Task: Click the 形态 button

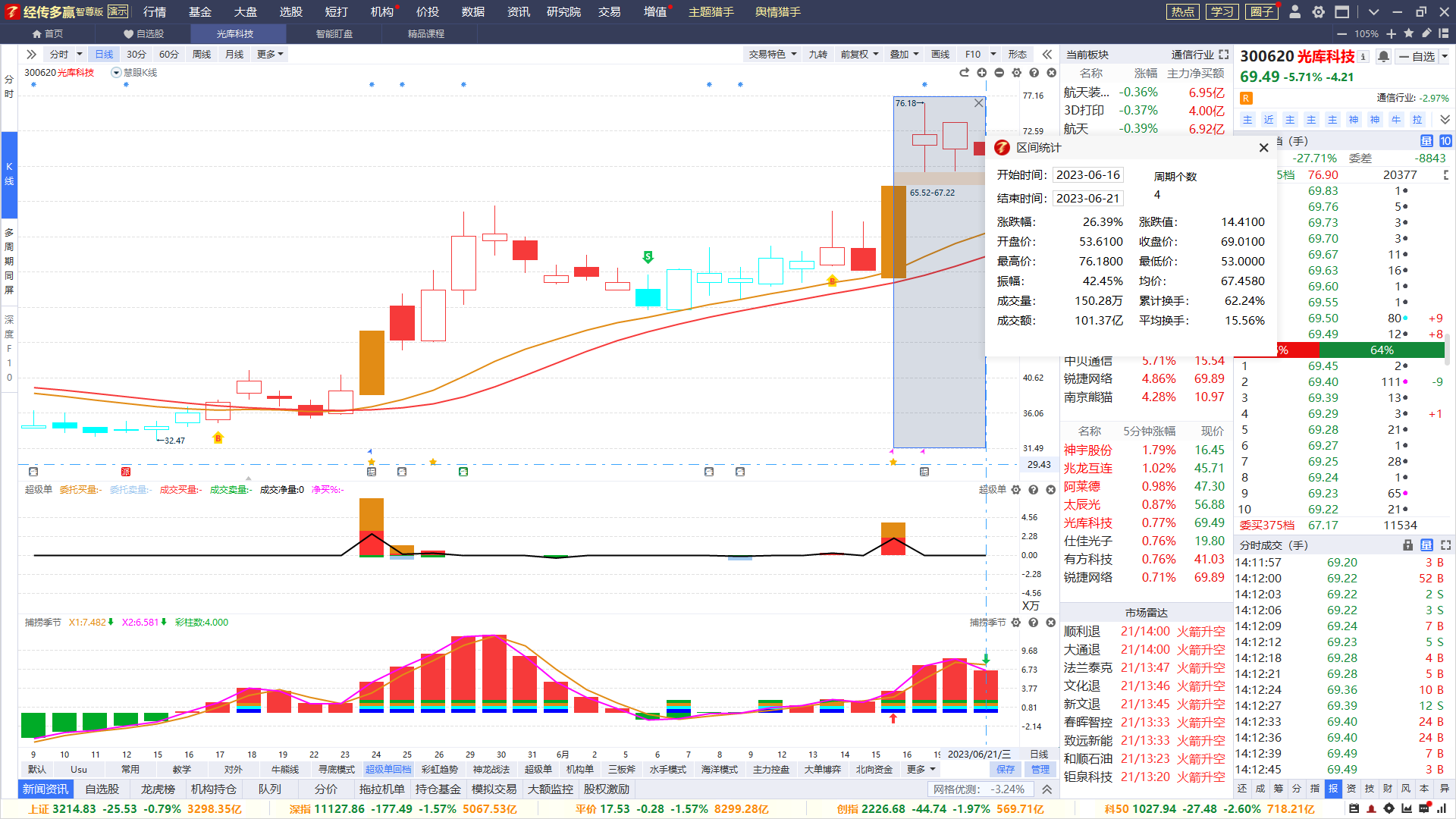Action: click(x=1017, y=55)
